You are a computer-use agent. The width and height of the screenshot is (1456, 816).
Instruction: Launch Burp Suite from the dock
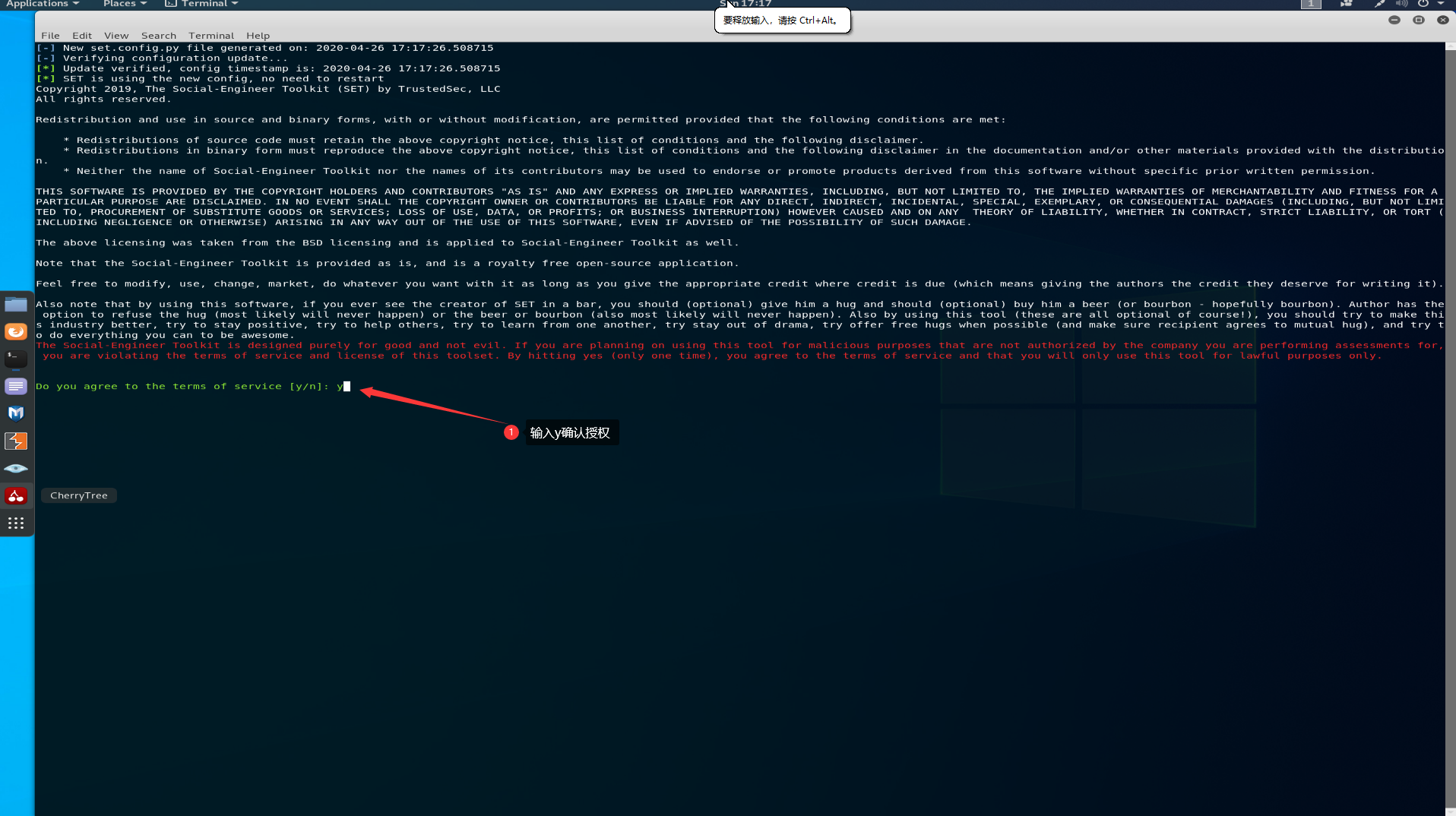(x=16, y=441)
